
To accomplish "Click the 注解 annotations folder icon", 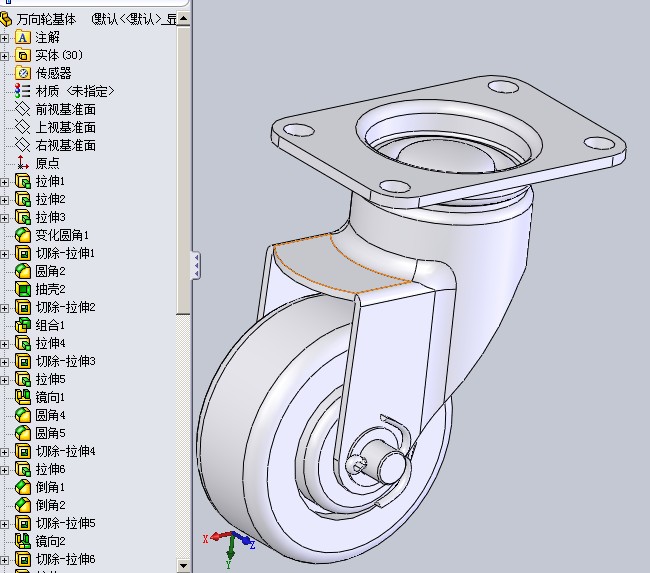I will pos(23,37).
